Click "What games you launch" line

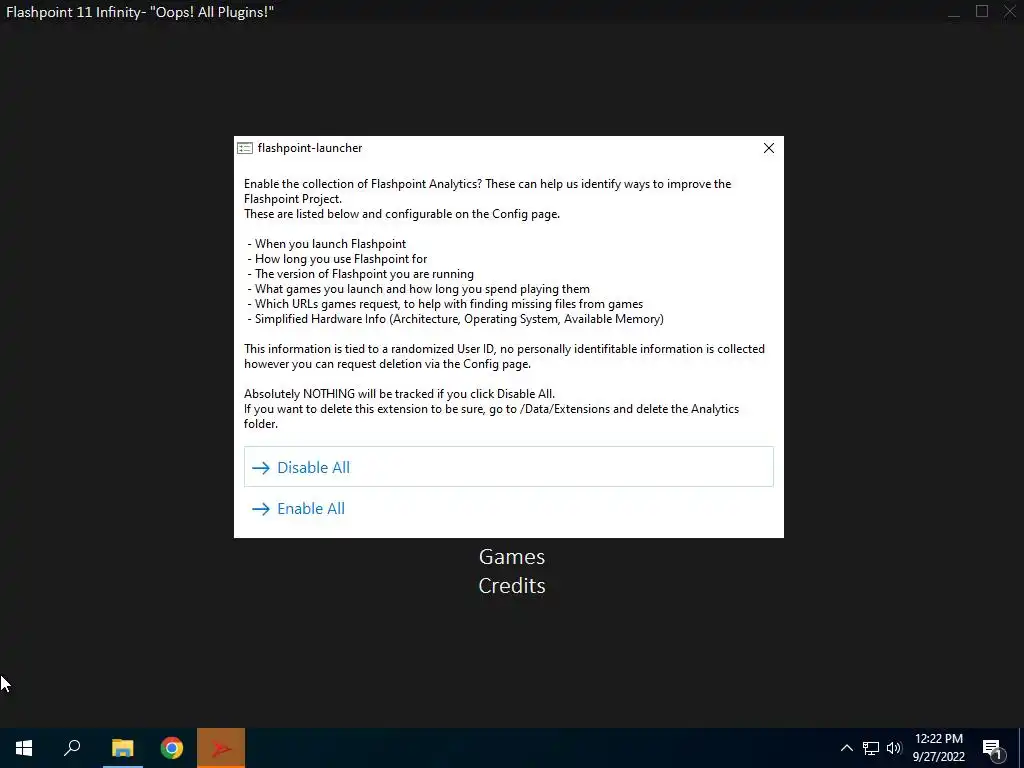click(419, 289)
